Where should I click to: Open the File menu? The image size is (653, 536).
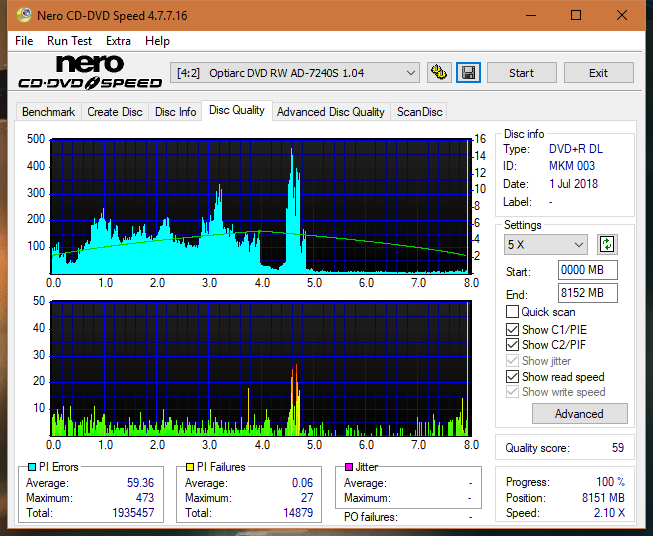point(24,41)
